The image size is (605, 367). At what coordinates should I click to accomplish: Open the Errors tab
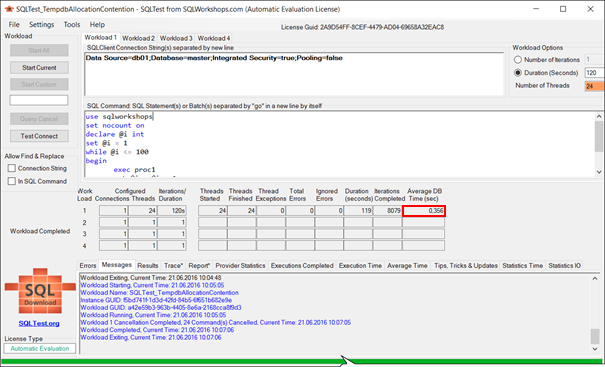[x=88, y=266]
